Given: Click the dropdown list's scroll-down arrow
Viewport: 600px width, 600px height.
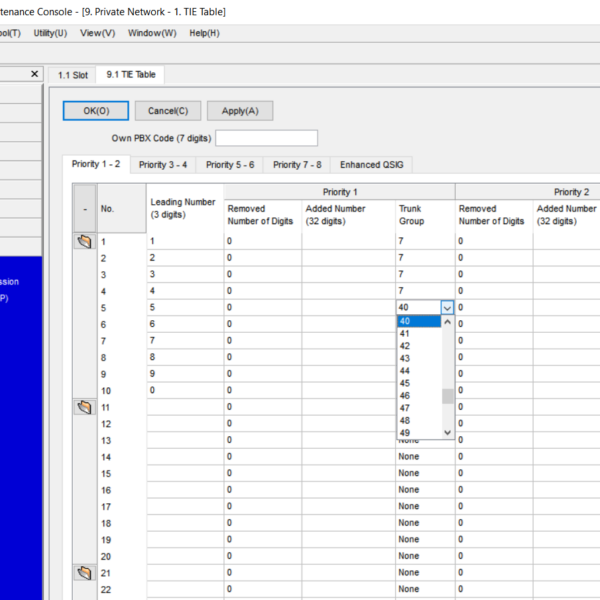Looking at the screenshot, I should click(447, 432).
